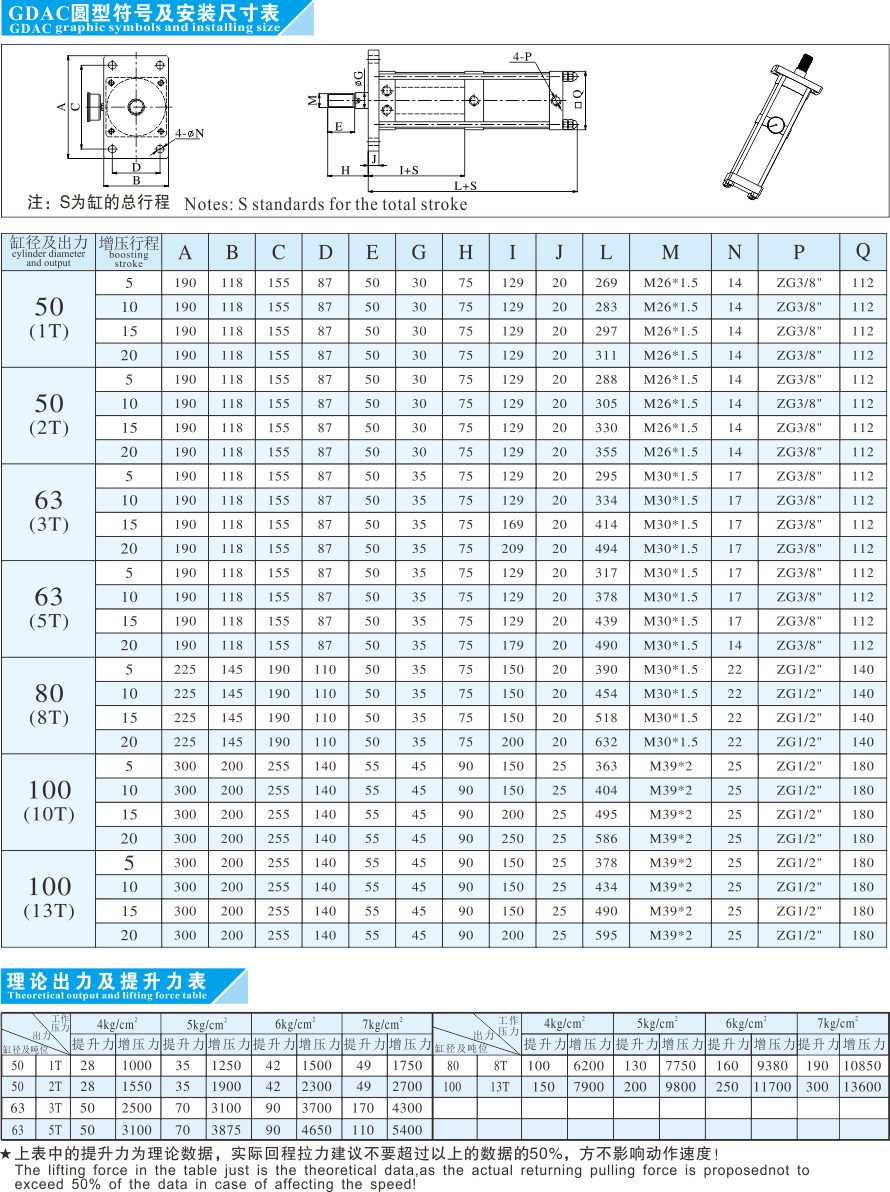Select the 100 (13T) row group cell

pos(48,897)
